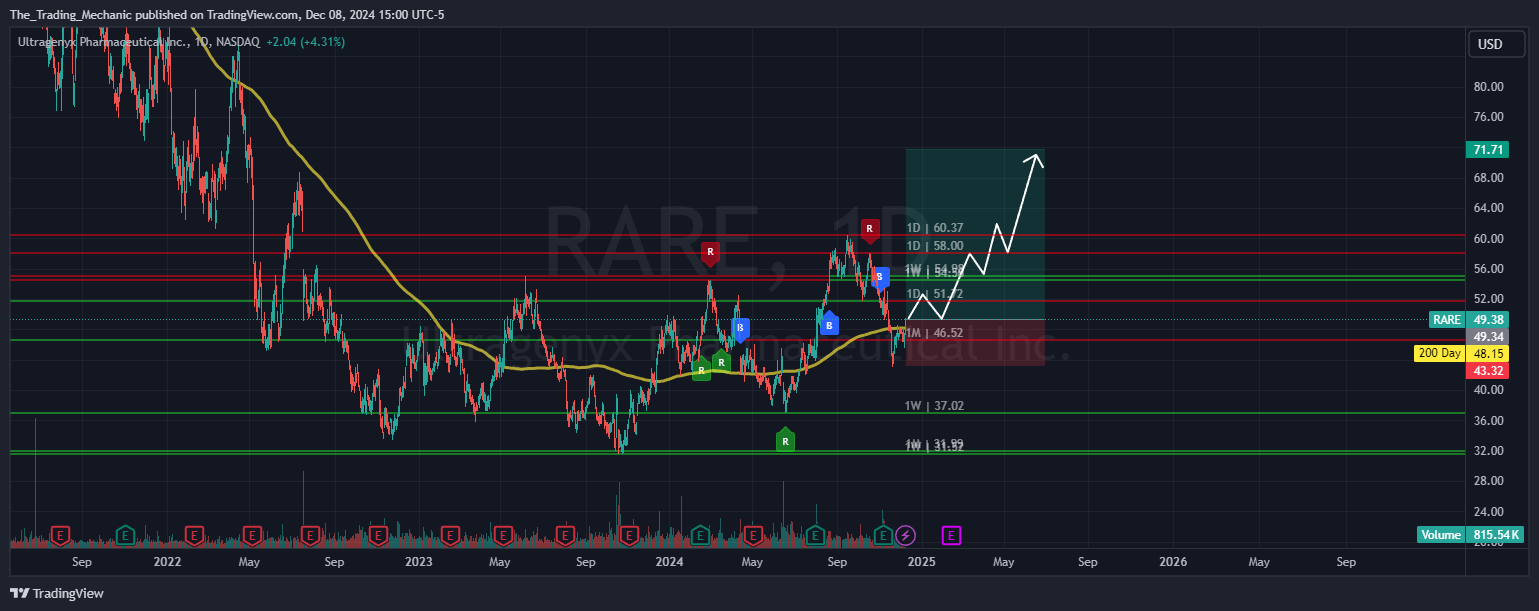Select the '1M | 46.52' level label
The image size is (1539, 611).
(x=935, y=333)
